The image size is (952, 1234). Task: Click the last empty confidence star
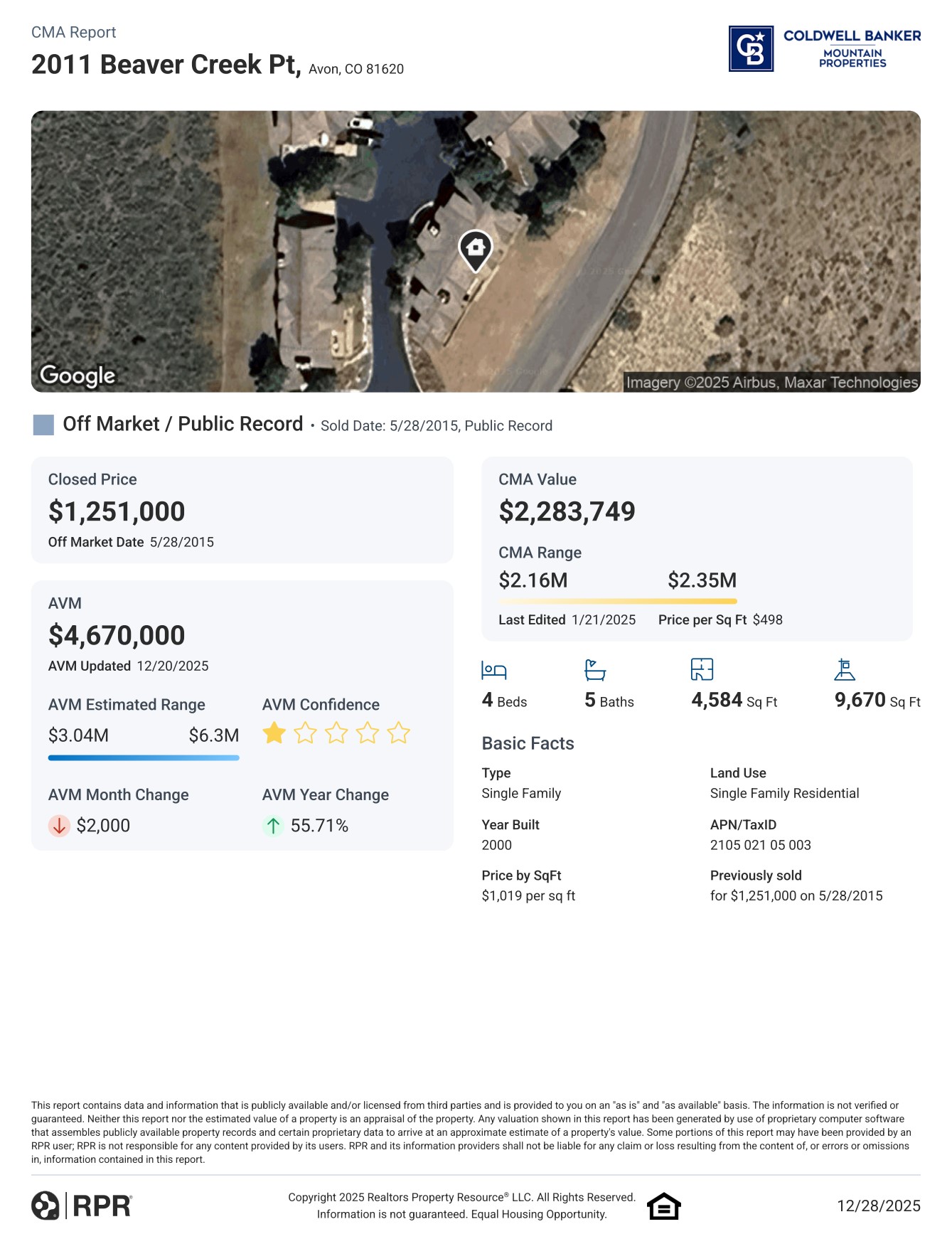pos(399,733)
